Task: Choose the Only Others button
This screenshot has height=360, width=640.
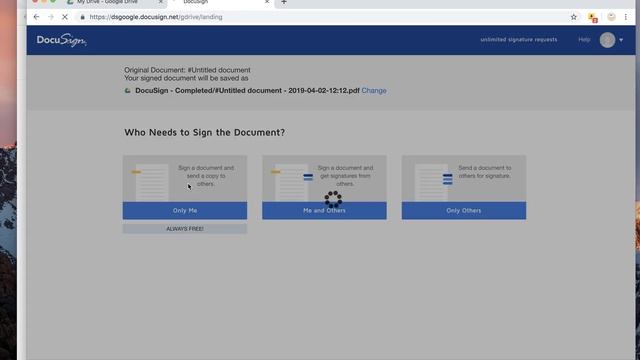Action: pos(464,211)
